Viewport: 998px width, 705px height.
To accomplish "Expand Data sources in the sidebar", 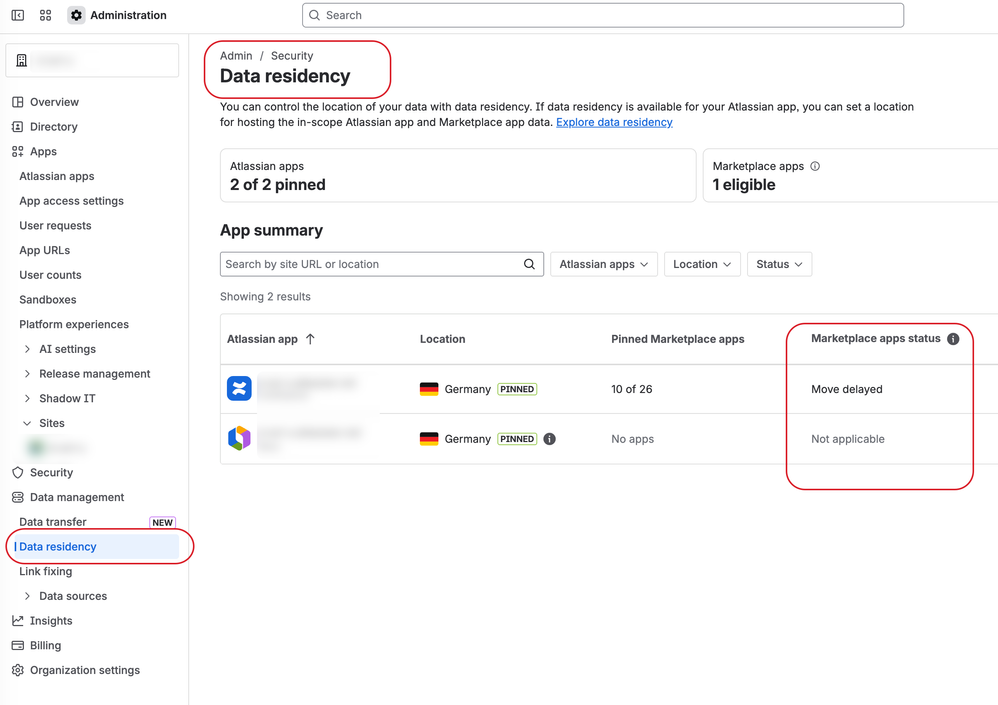I will [x=27, y=596].
